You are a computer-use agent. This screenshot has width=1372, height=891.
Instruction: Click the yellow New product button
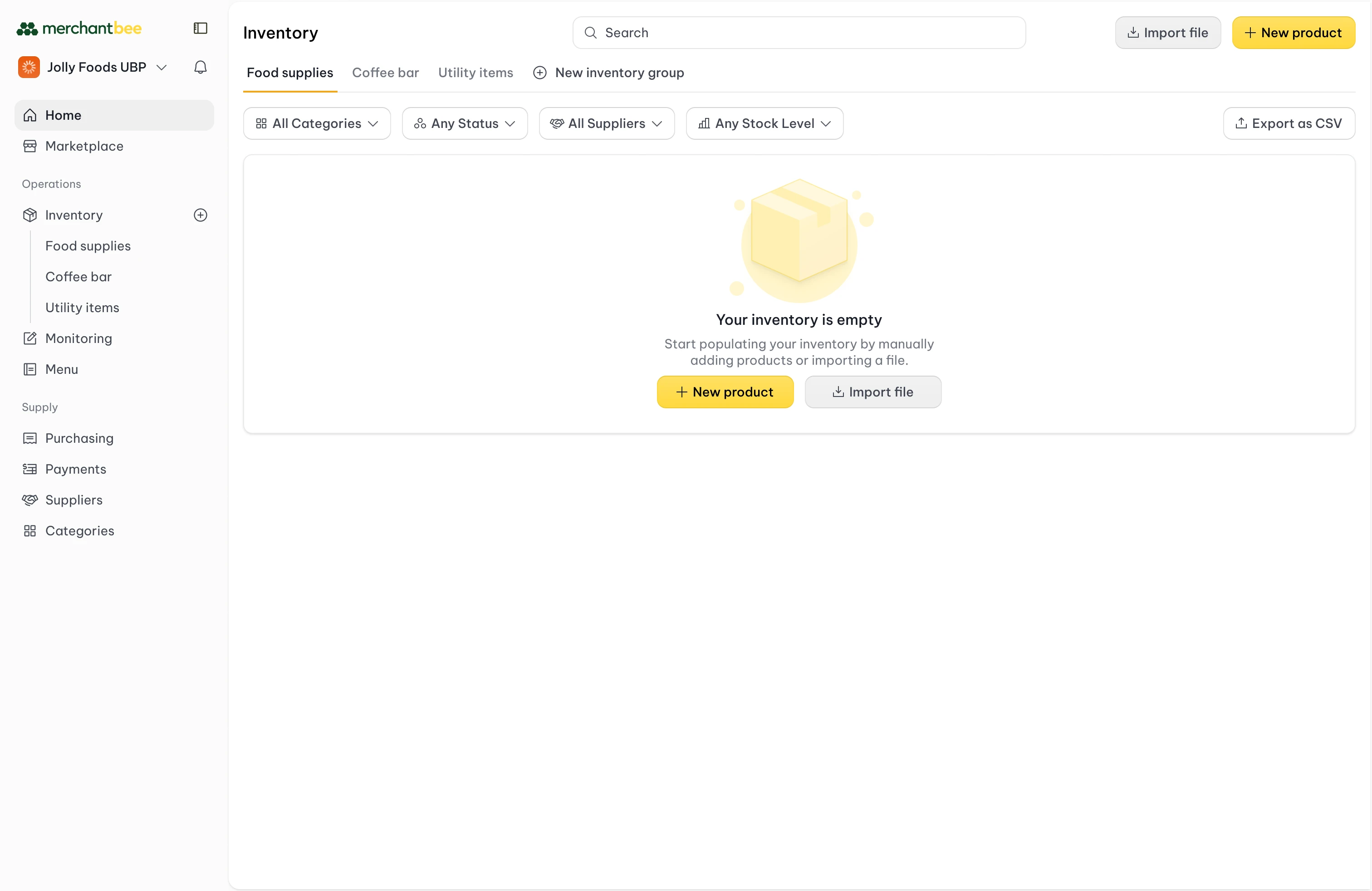[x=1294, y=32]
